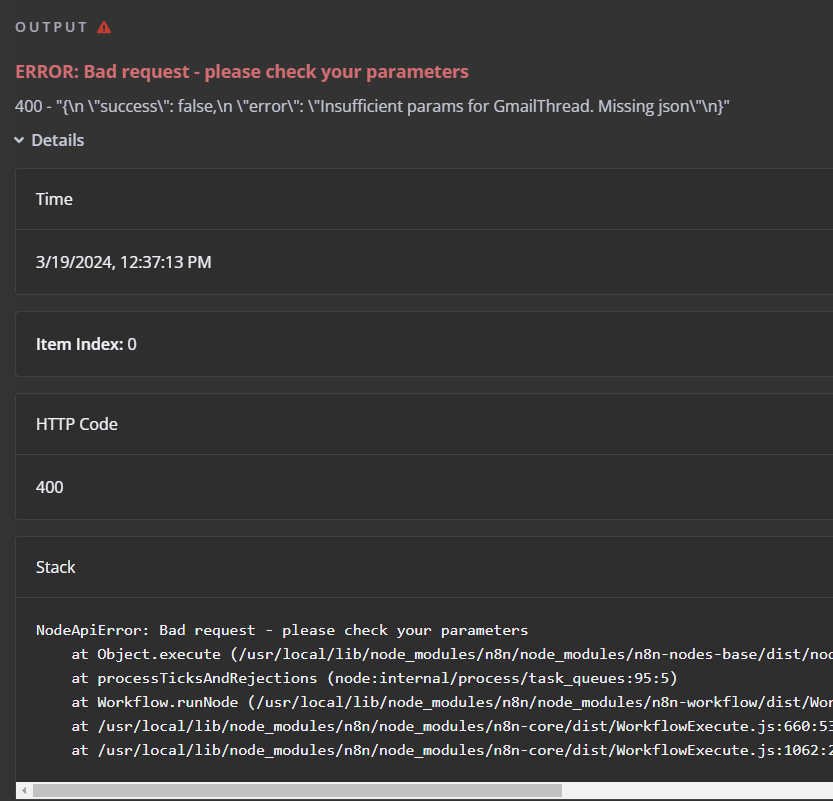Select the 400 HTTP code value

tap(49, 487)
